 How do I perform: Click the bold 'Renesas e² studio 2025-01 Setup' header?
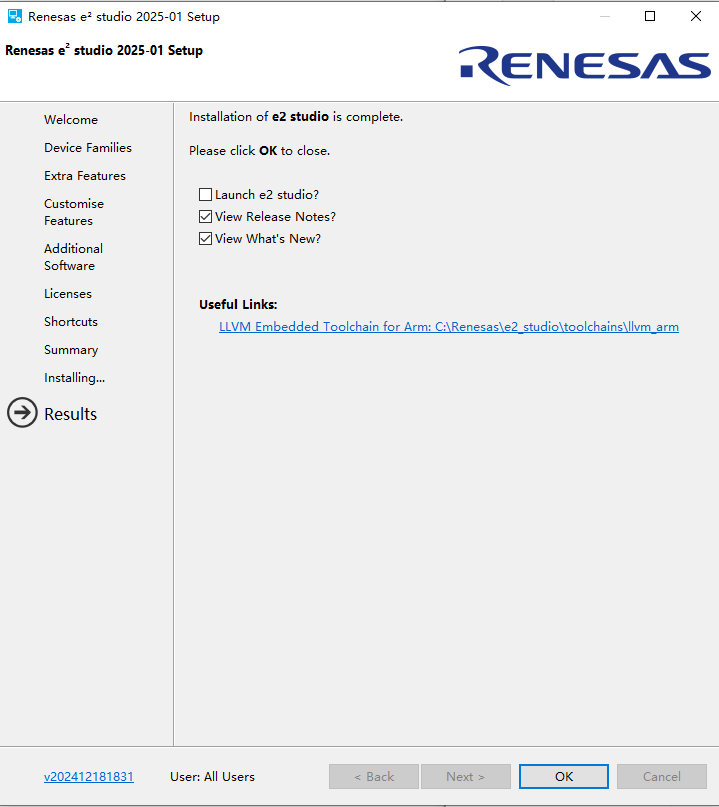104,50
